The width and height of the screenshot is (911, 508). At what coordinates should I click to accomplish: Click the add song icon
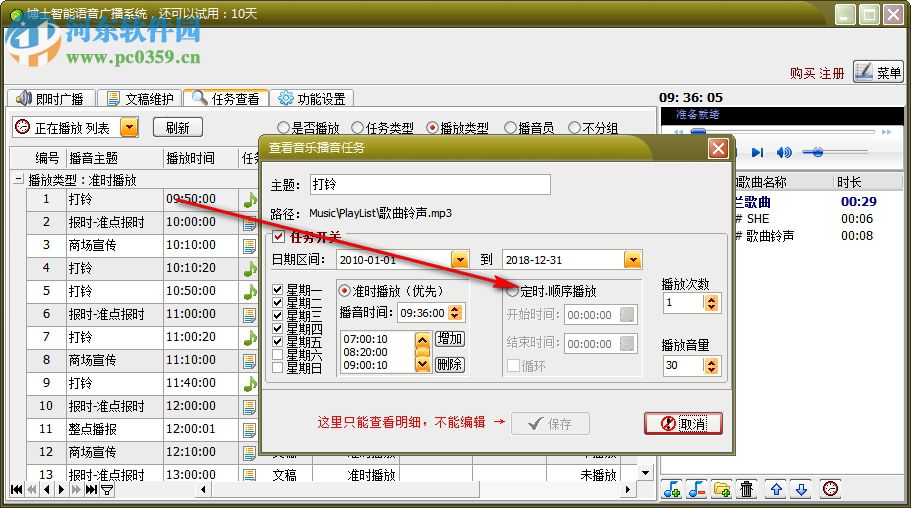pyautogui.click(x=672, y=489)
